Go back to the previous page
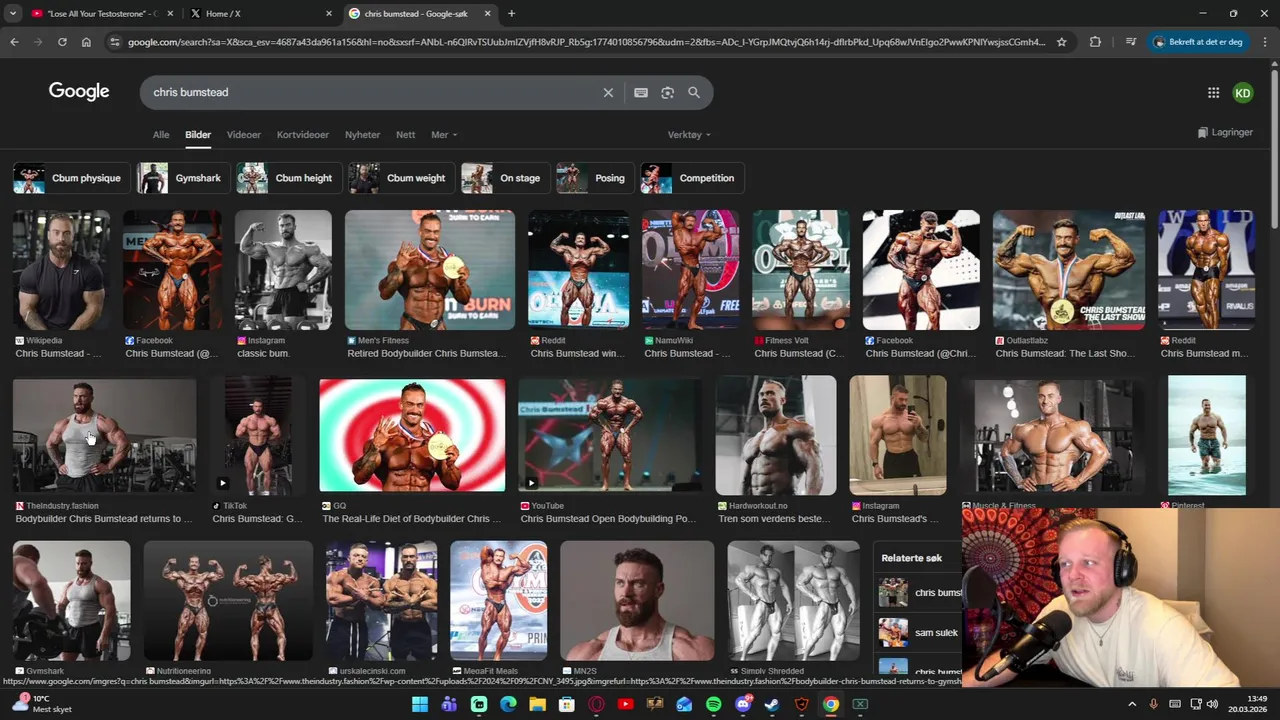1280x720 pixels. point(14,42)
